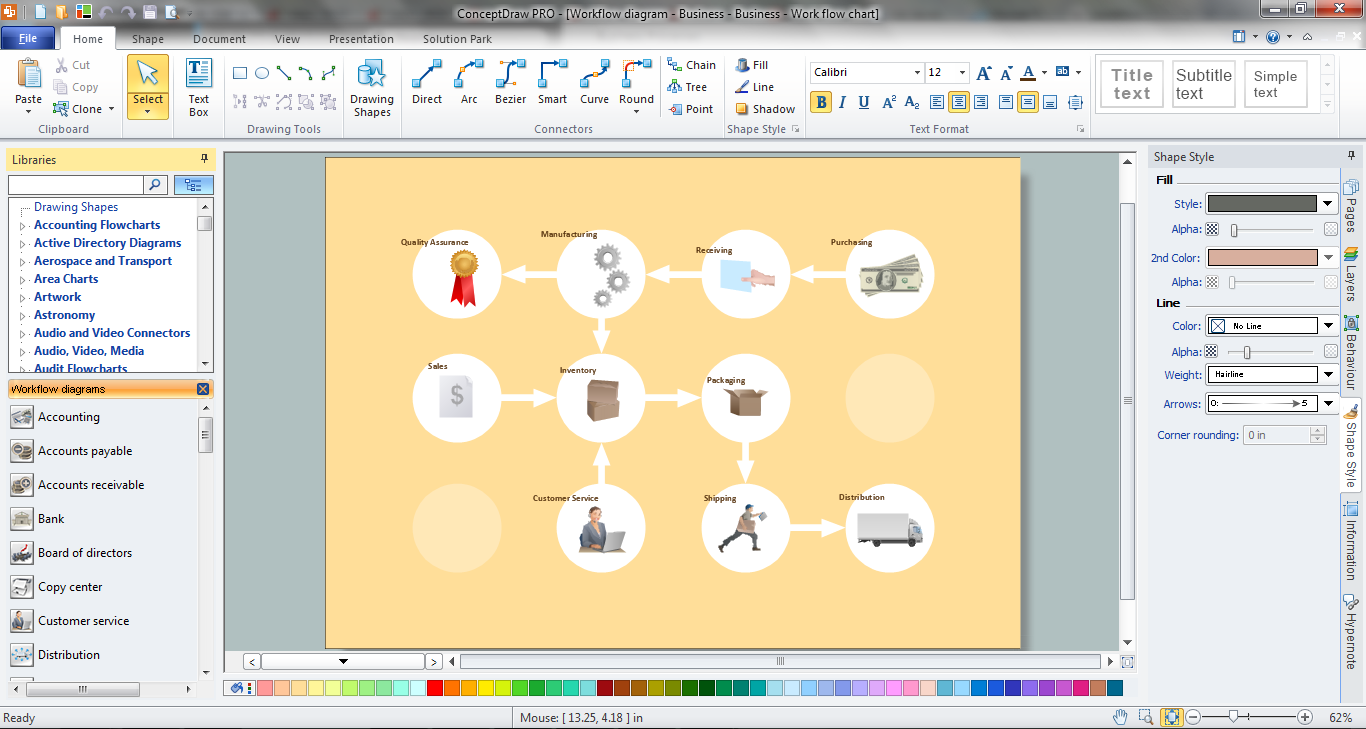Toggle Bold text formatting

coord(821,102)
